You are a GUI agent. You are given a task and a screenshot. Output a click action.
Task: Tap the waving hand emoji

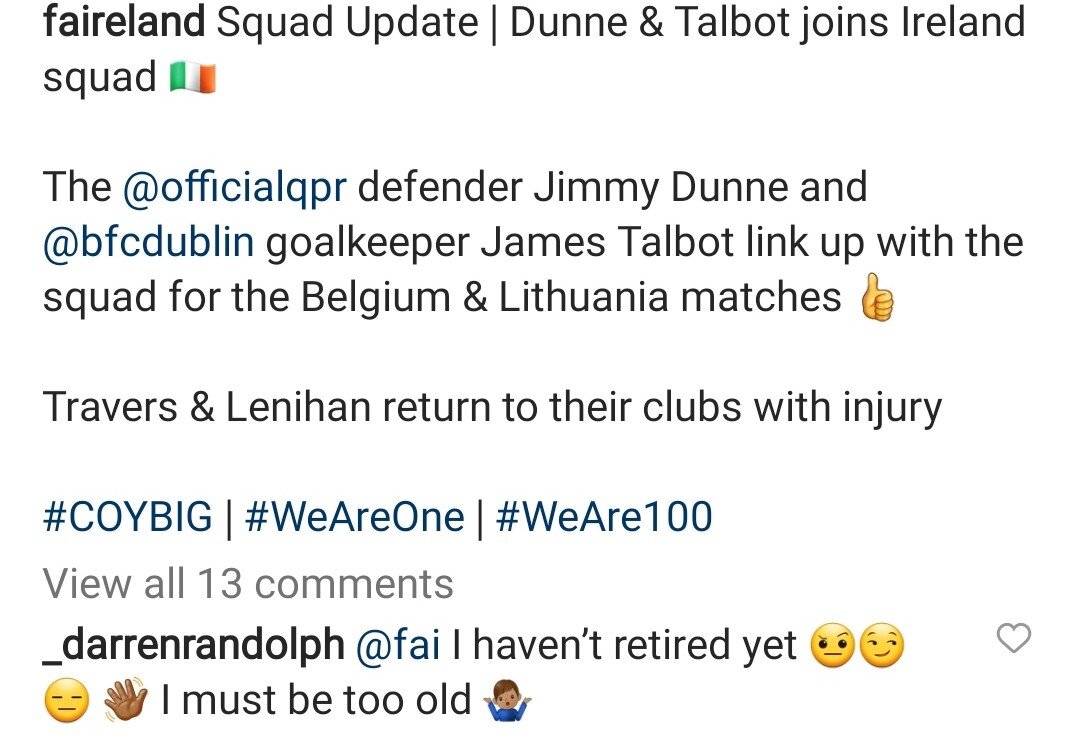click(125, 699)
